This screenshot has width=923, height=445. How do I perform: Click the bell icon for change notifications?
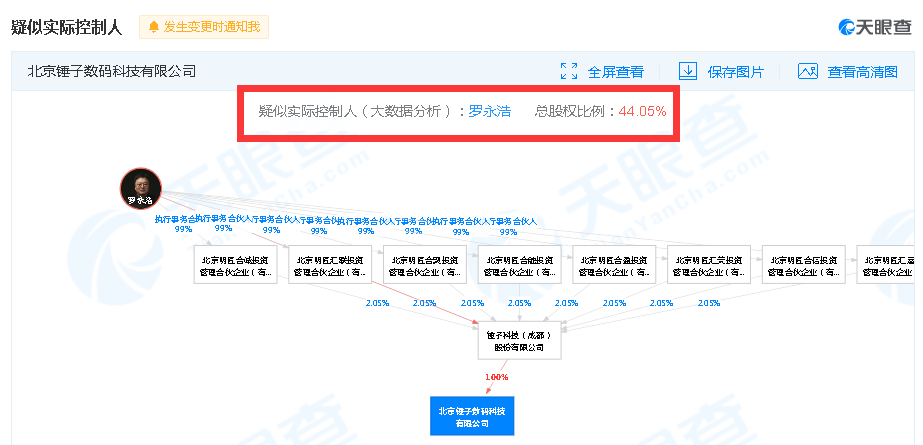tap(154, 27)
